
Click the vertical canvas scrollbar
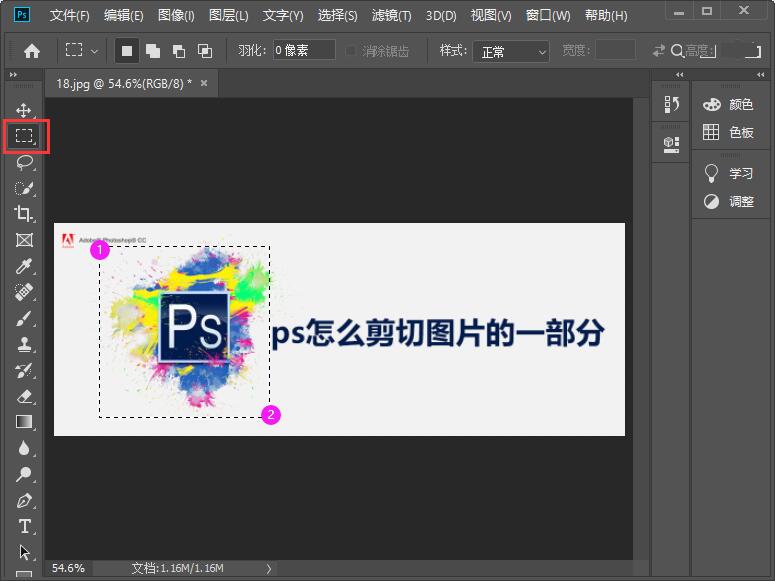[641, 328]
